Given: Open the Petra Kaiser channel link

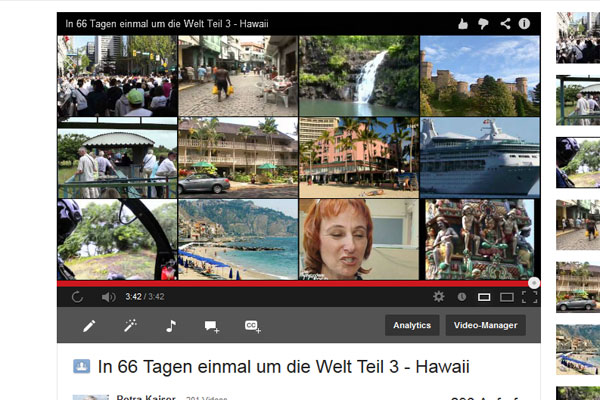Looking at the screenshot, I should click(x=146, y=397).
